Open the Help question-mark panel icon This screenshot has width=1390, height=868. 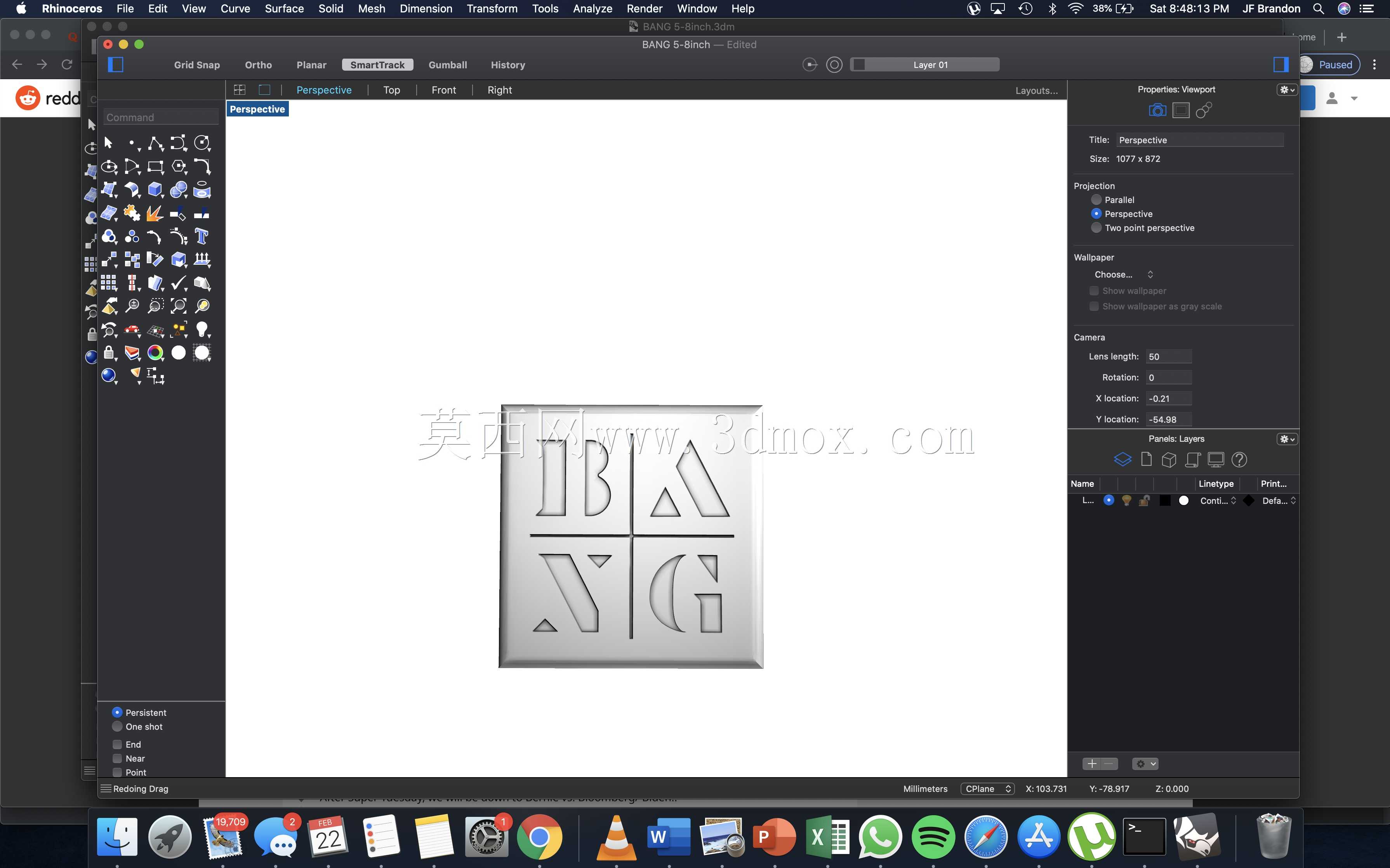[x=1239, y=459]
